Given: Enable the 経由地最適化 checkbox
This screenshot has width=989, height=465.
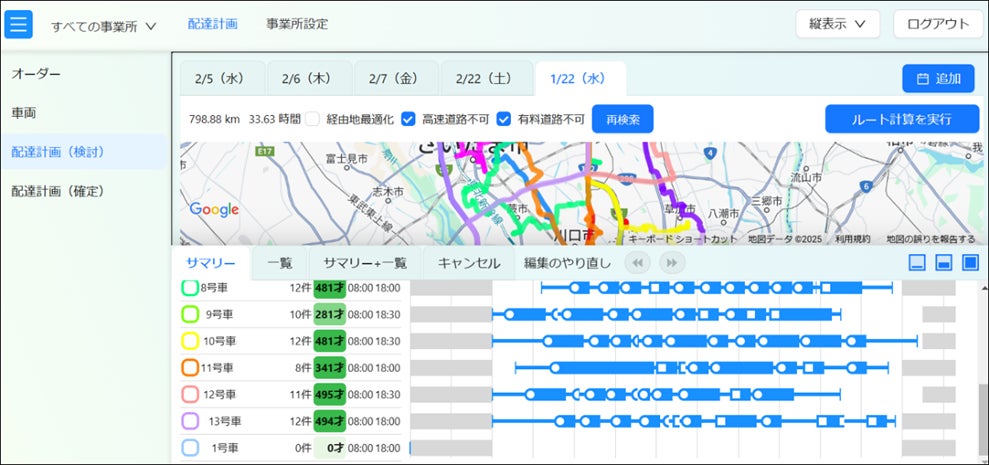Looking at the screenshot, I should pyautogui.click(x=313, y=119).
